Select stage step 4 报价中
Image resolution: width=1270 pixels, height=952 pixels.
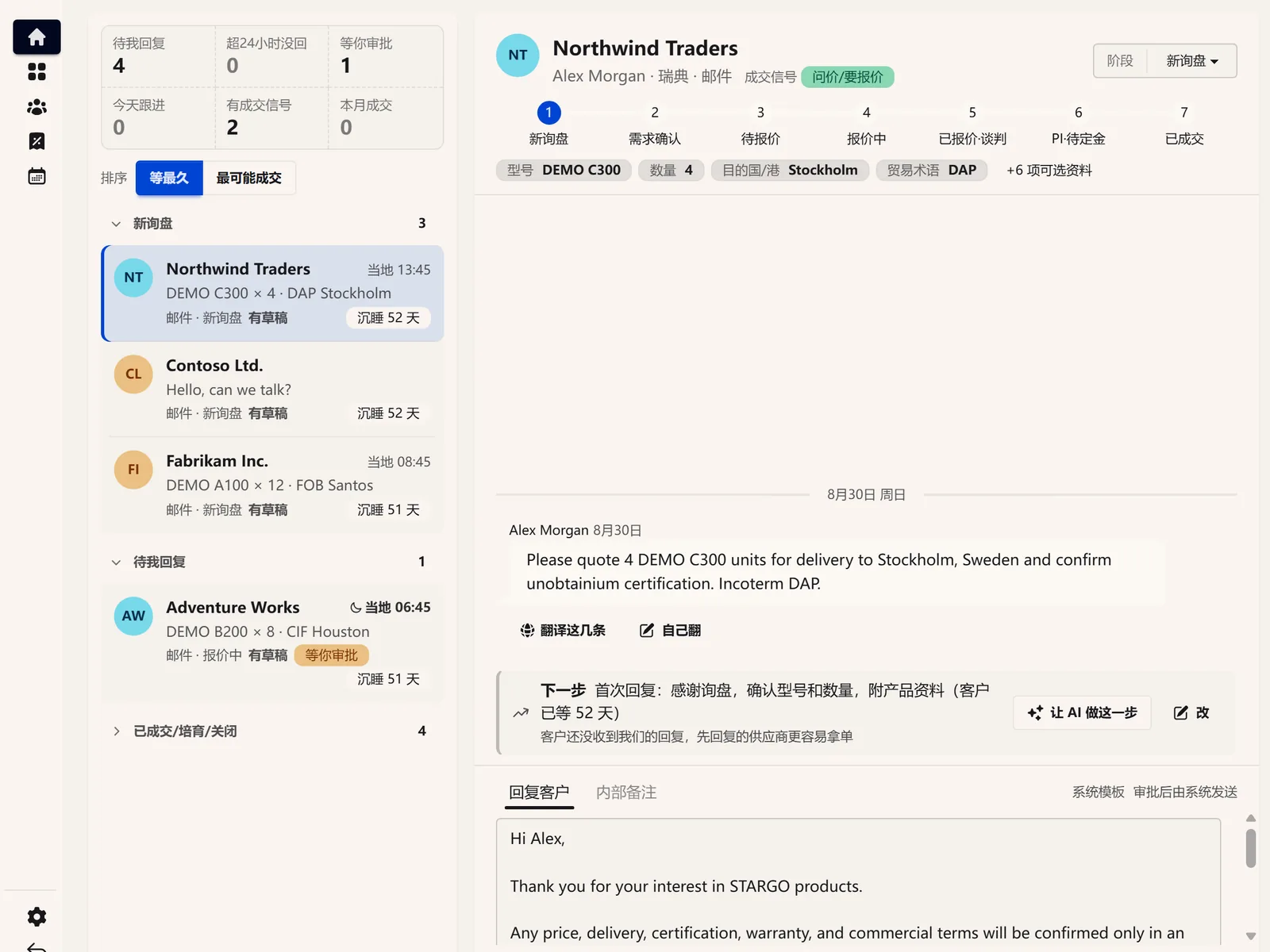click(867, 125)
